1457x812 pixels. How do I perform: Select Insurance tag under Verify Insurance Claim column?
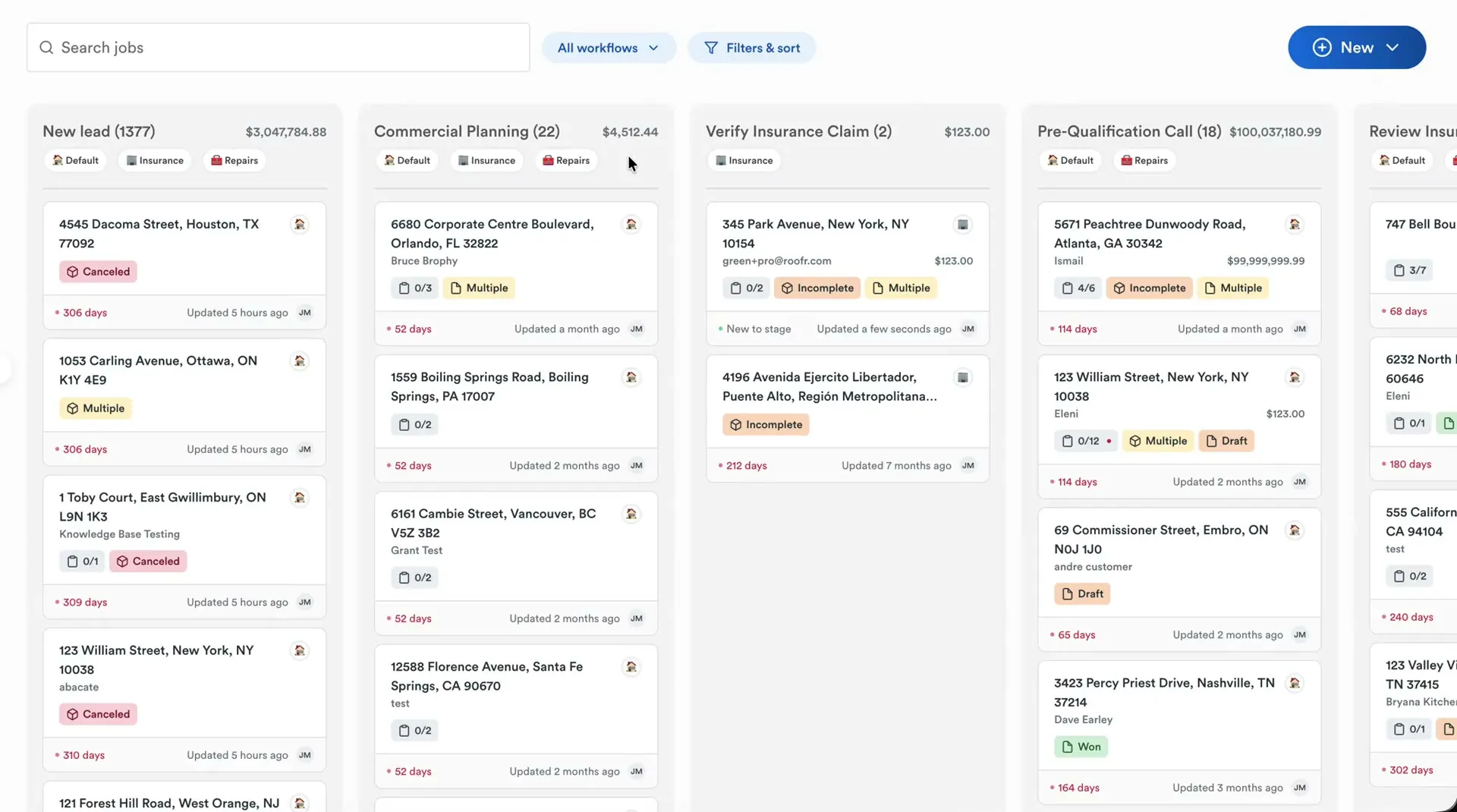[x=744, y=160]
